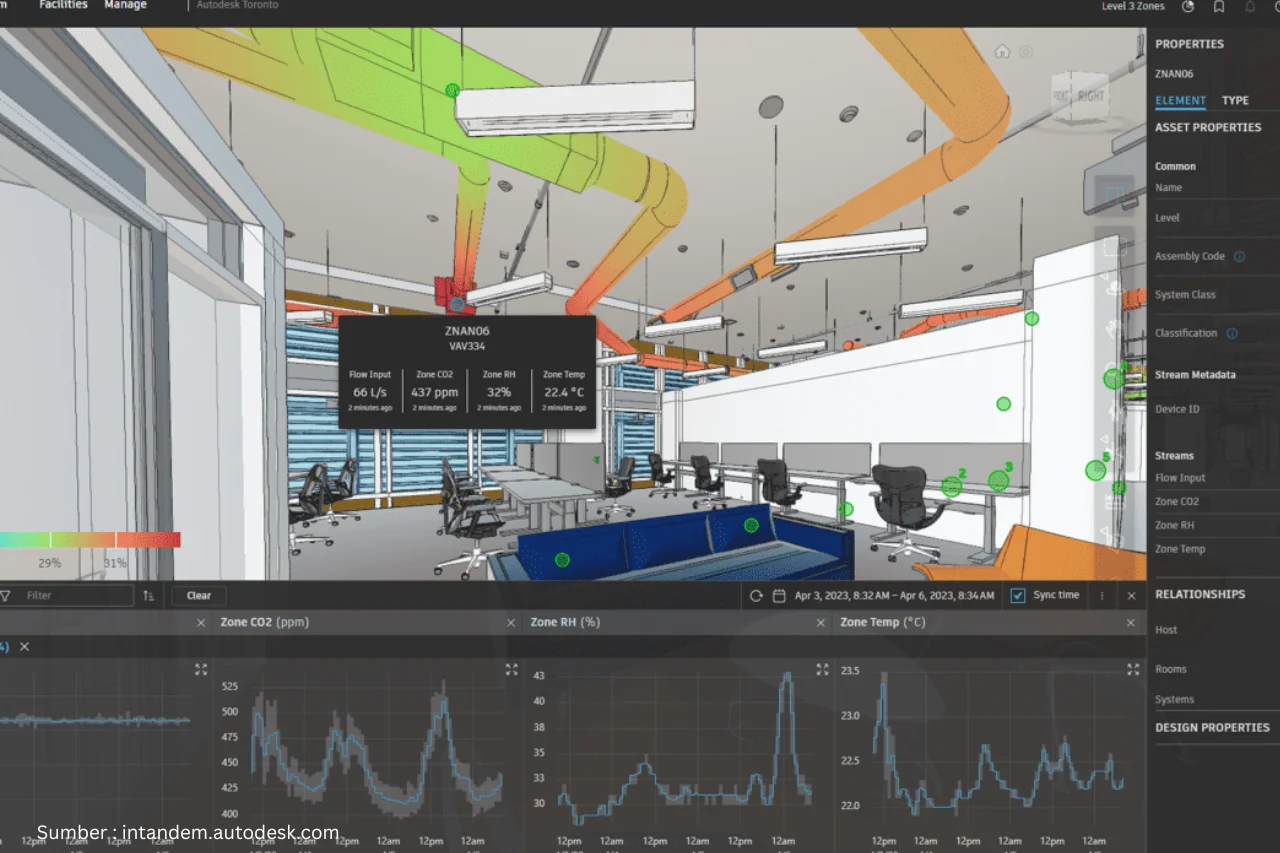Close the Zone RH (%) chart
The width and height of the screenshot is (1280, 853).
(x=821, y=621)
